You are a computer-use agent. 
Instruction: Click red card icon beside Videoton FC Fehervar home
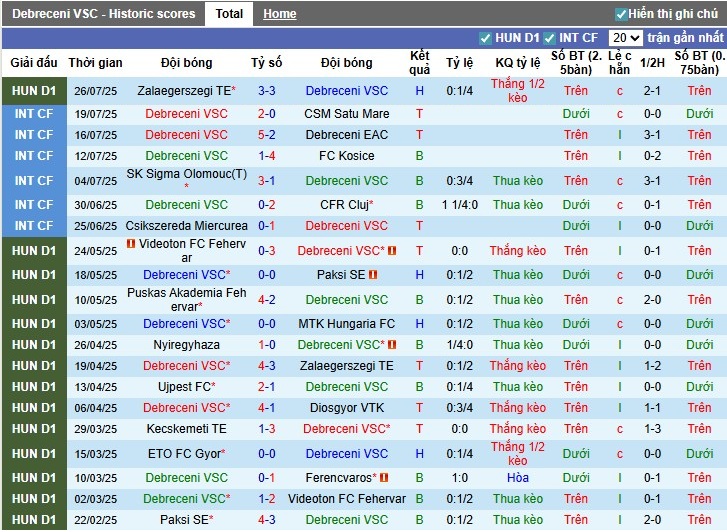(x=131, y=244)
